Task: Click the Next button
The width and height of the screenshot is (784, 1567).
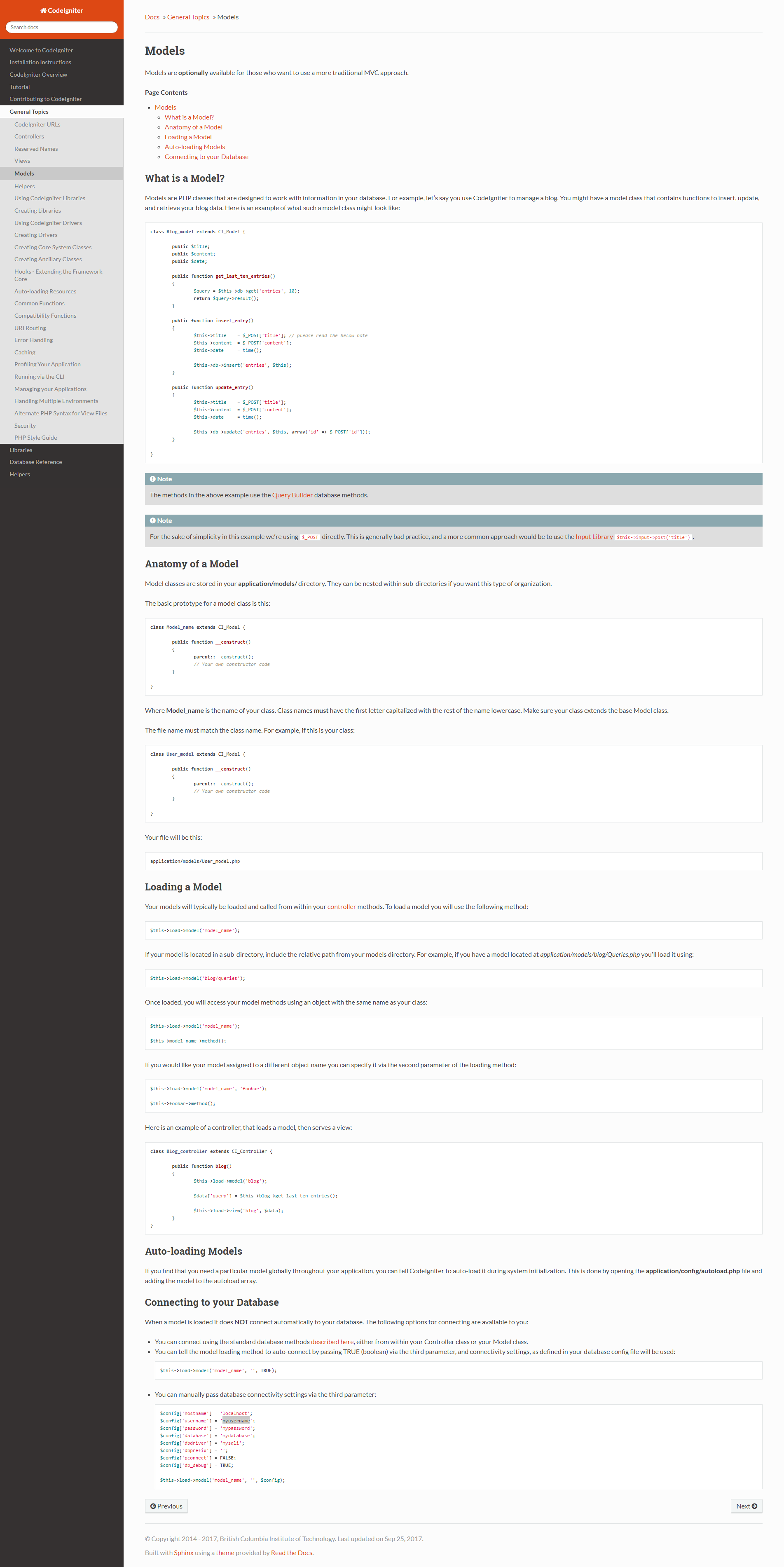Action: click(x=746, y=1506)
